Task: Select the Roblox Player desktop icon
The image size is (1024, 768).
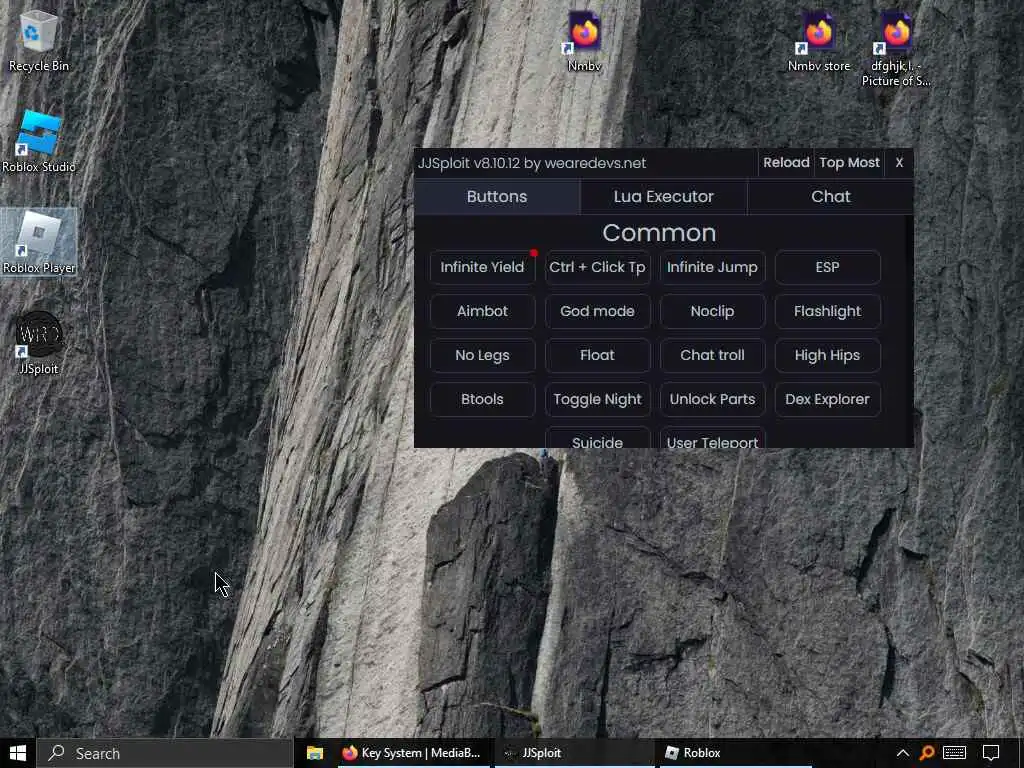Action: 39,242
